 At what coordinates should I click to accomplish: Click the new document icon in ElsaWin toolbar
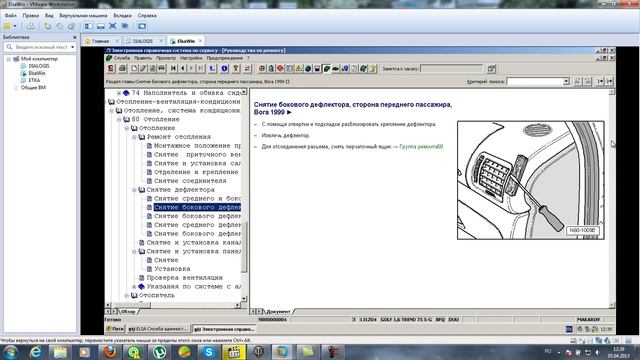tap(134, 69)
